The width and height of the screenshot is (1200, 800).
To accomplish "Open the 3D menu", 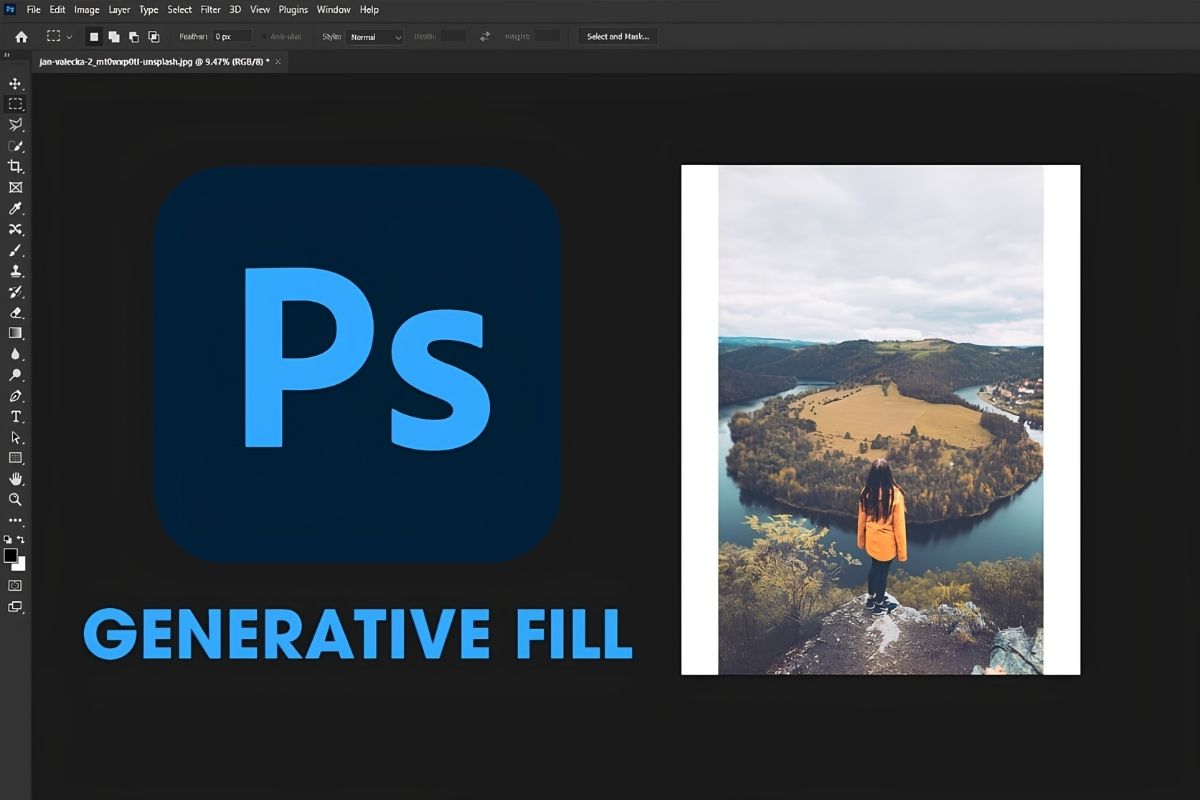I will [235, 9].
